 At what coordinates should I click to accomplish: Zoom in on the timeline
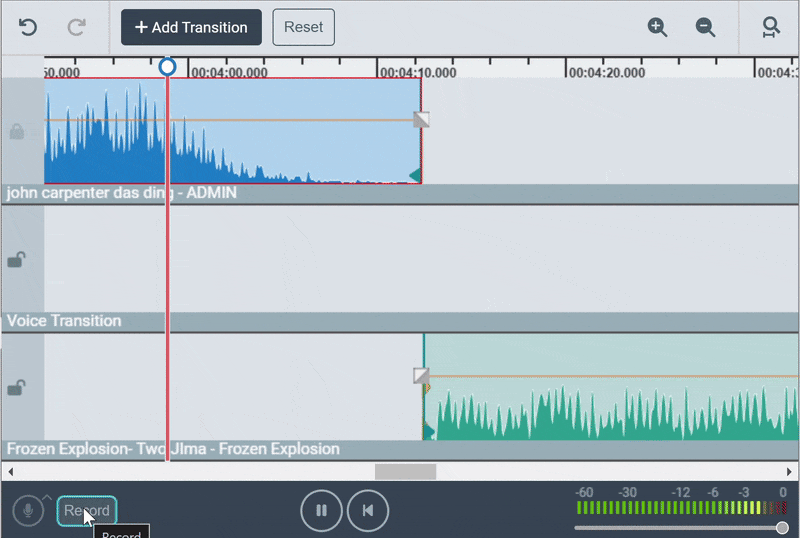[x=657, y=27]
